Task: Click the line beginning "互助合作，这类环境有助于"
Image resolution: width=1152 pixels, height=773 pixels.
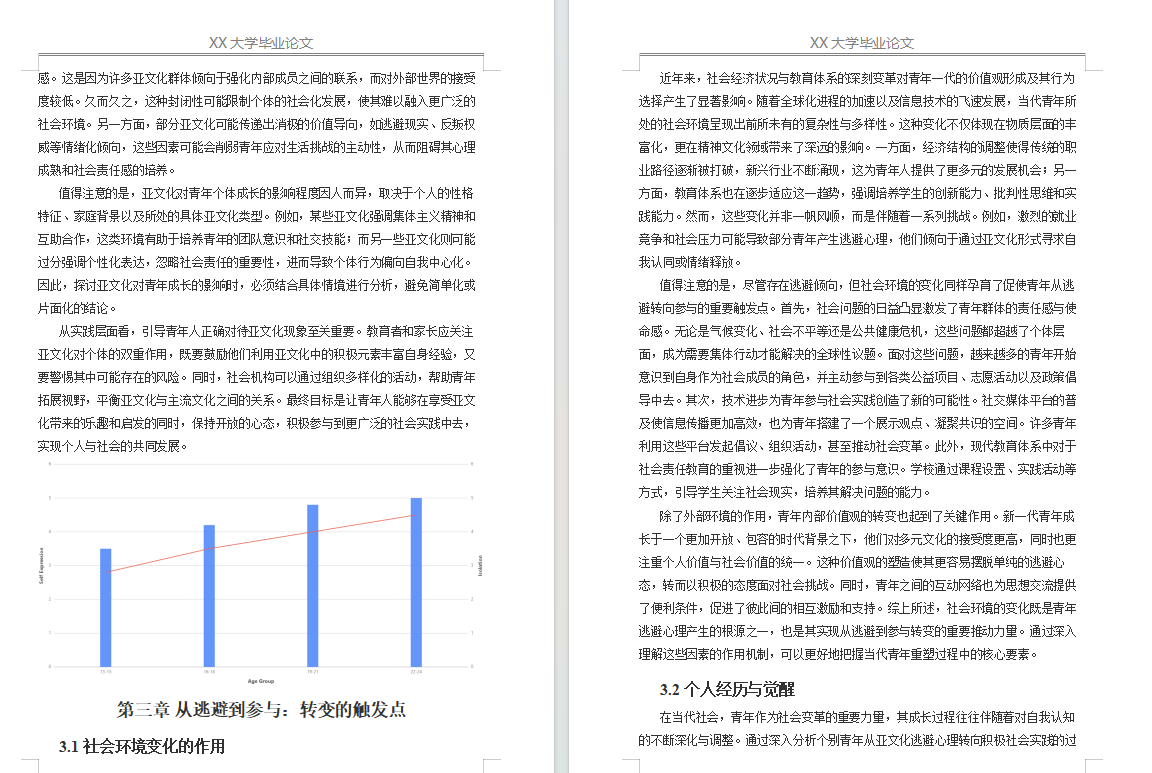Action: 256,239
